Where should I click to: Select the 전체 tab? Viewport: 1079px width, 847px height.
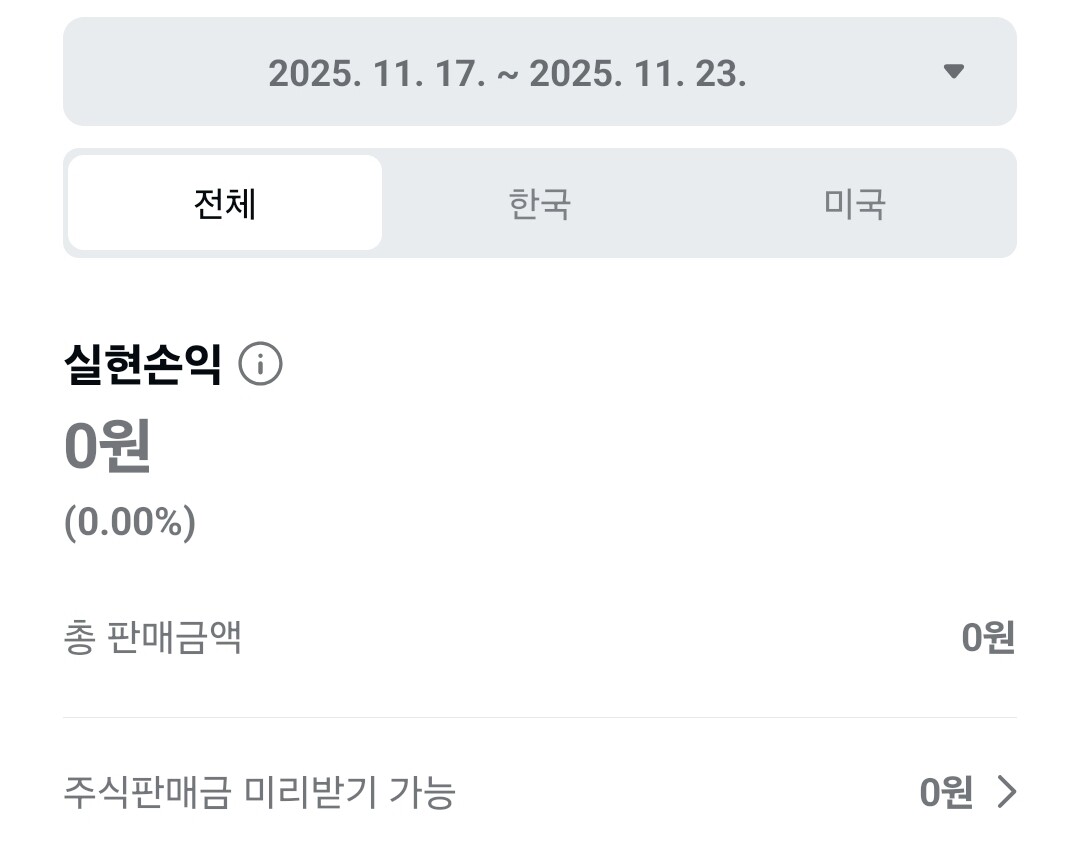point(225,203)
